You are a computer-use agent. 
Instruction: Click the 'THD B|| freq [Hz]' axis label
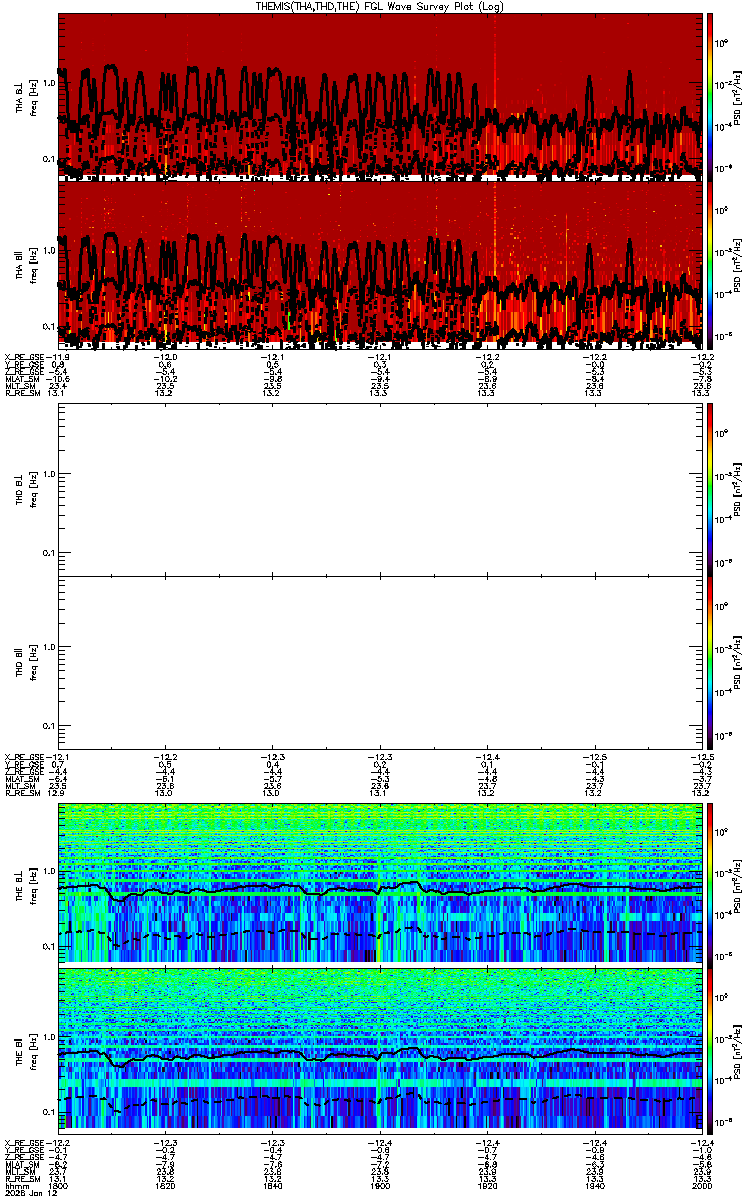click(x=26, y=661)
